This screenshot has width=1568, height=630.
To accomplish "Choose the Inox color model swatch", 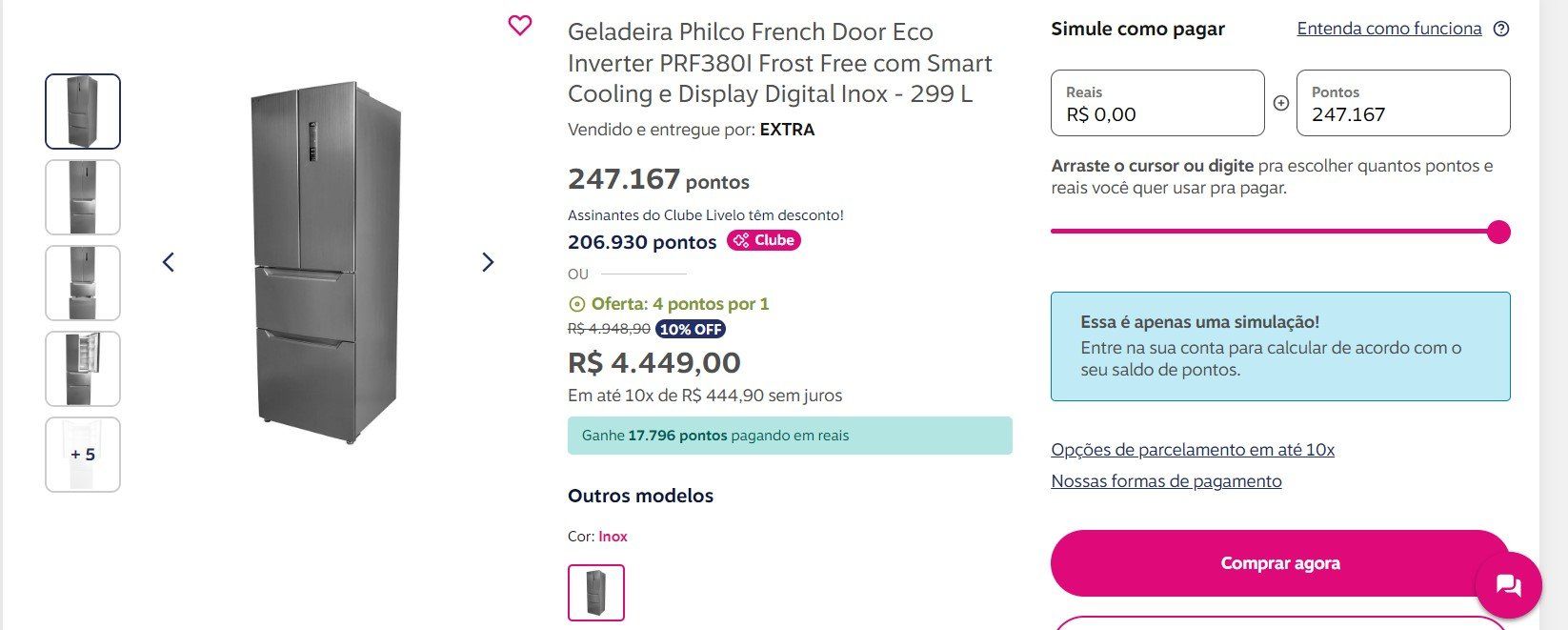I will 596,593.
